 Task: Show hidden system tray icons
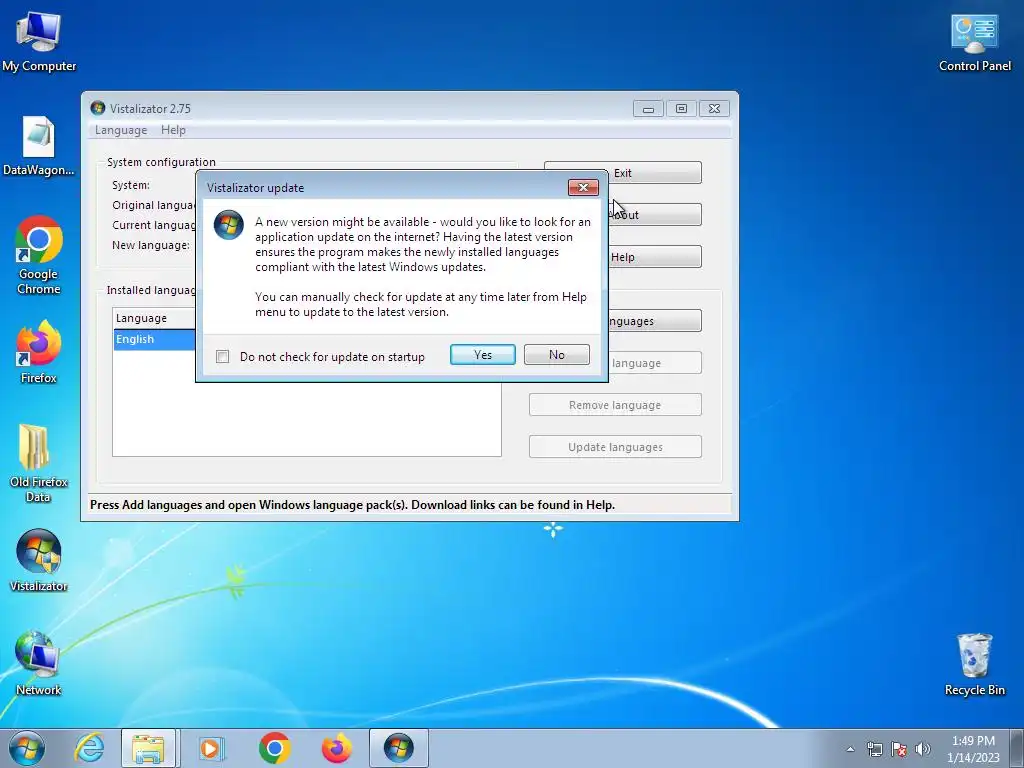[x=850, y=749]
